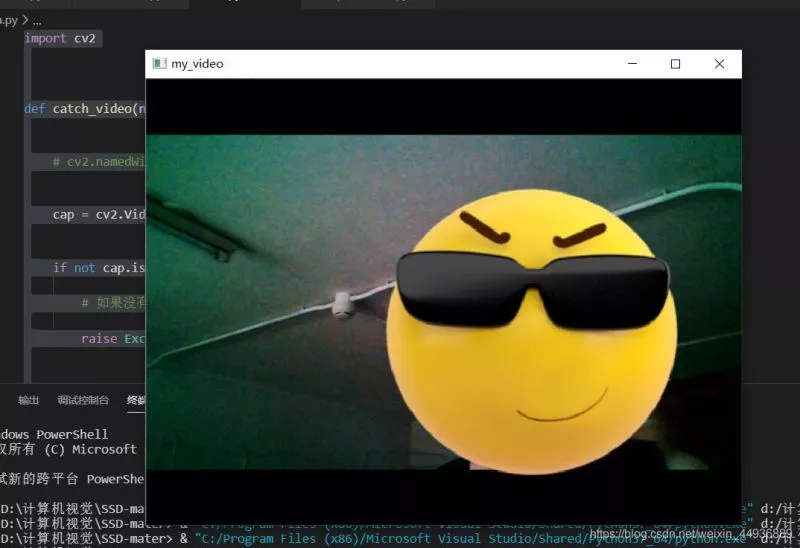The image size is (800, 548).
Task: Click the raise Exc statement line
Action: 113,339
